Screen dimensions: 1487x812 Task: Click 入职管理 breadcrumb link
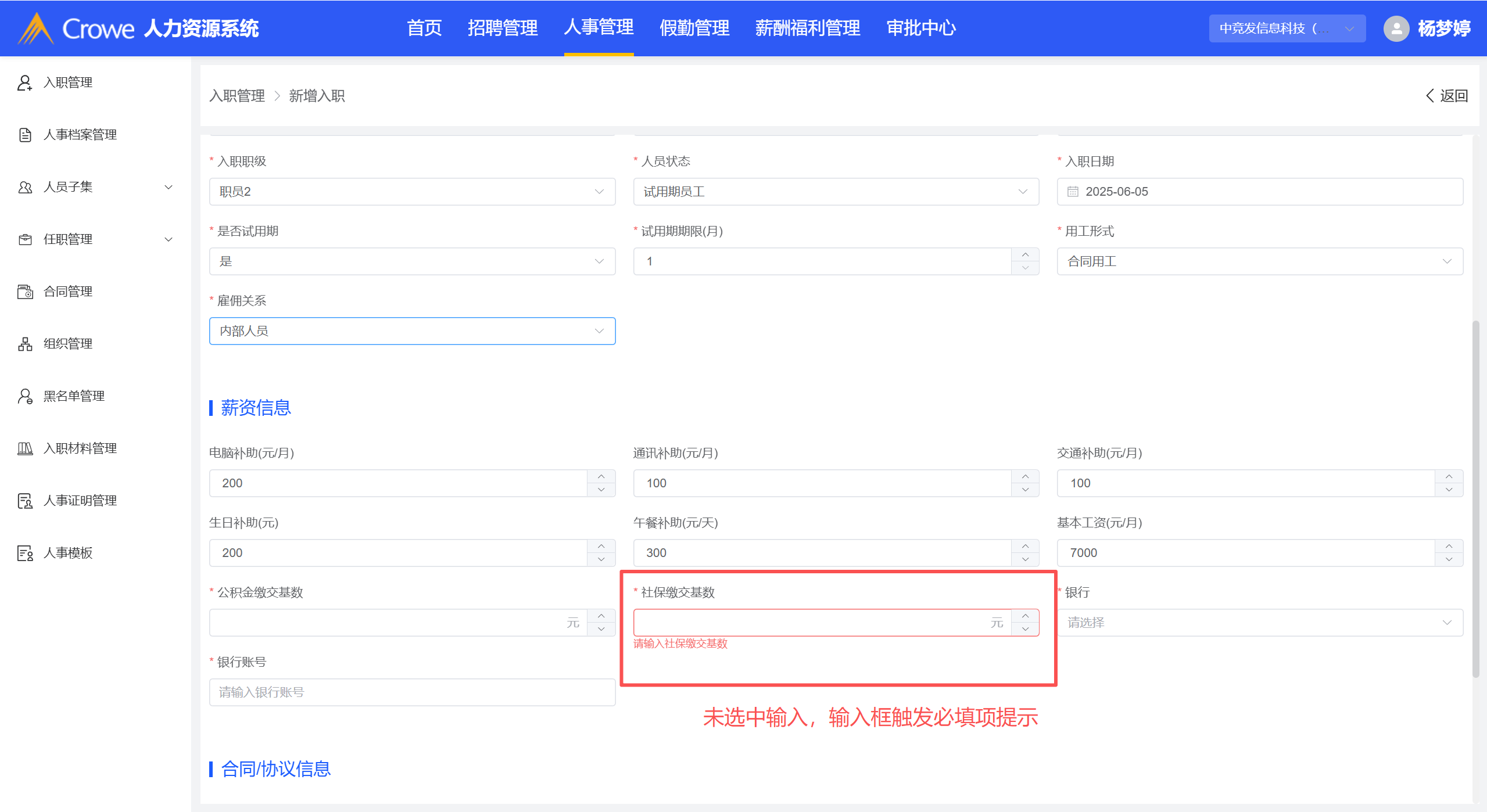(237, 96)
